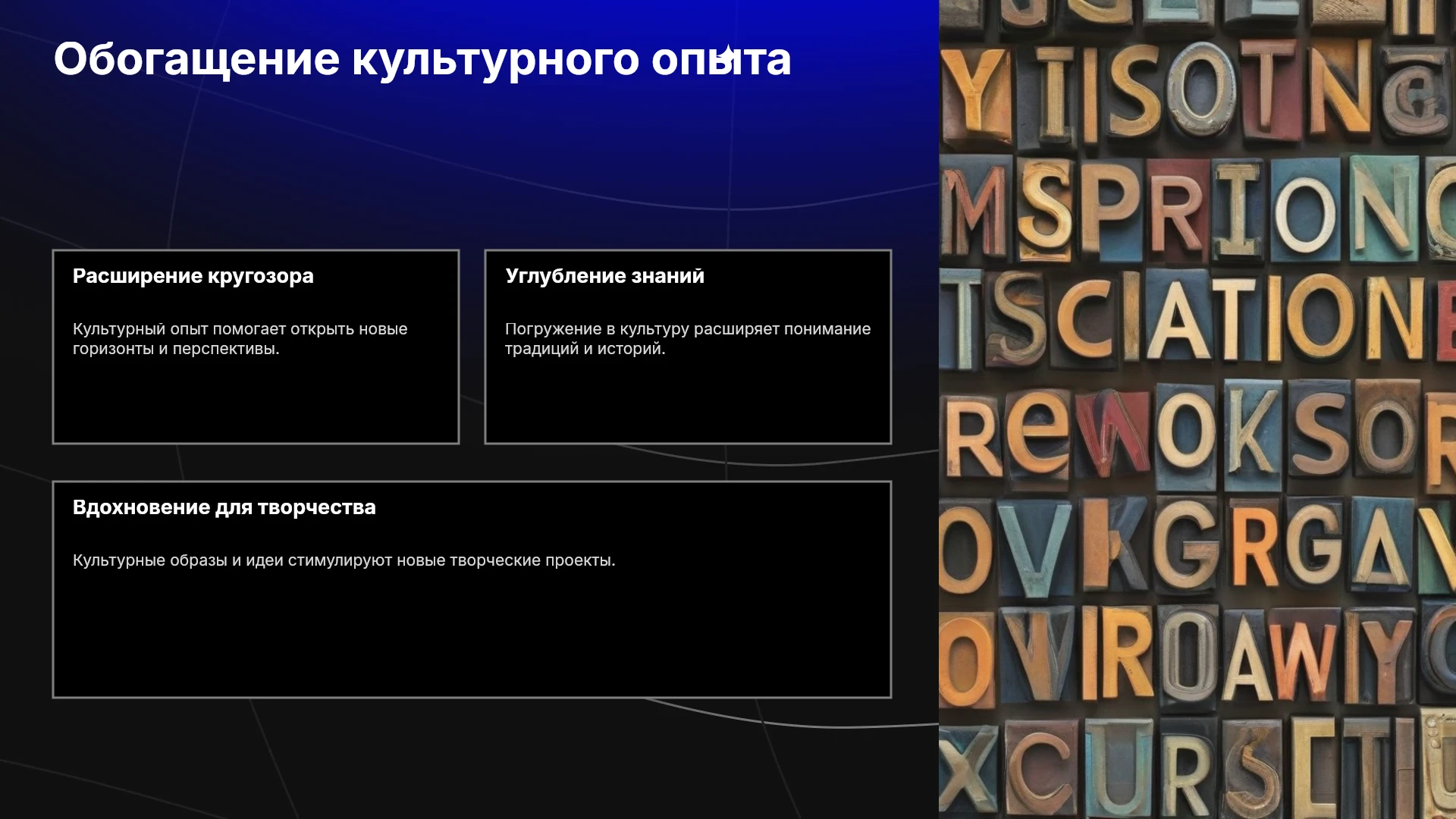This screenshot has height=819, width=1456.
Task: Click the @ symbol block in the top image row
Action: [1417, 97]
